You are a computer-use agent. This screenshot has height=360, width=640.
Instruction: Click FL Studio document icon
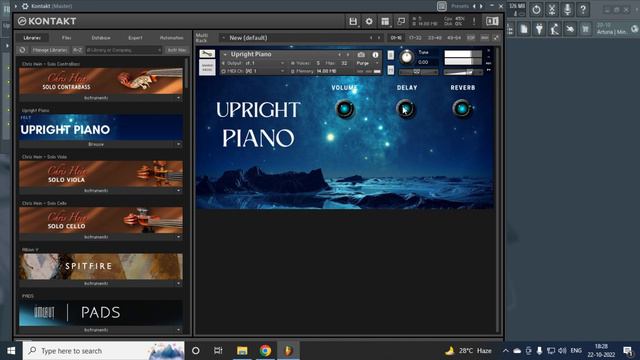pyautogui.click(x=524, y=29)
